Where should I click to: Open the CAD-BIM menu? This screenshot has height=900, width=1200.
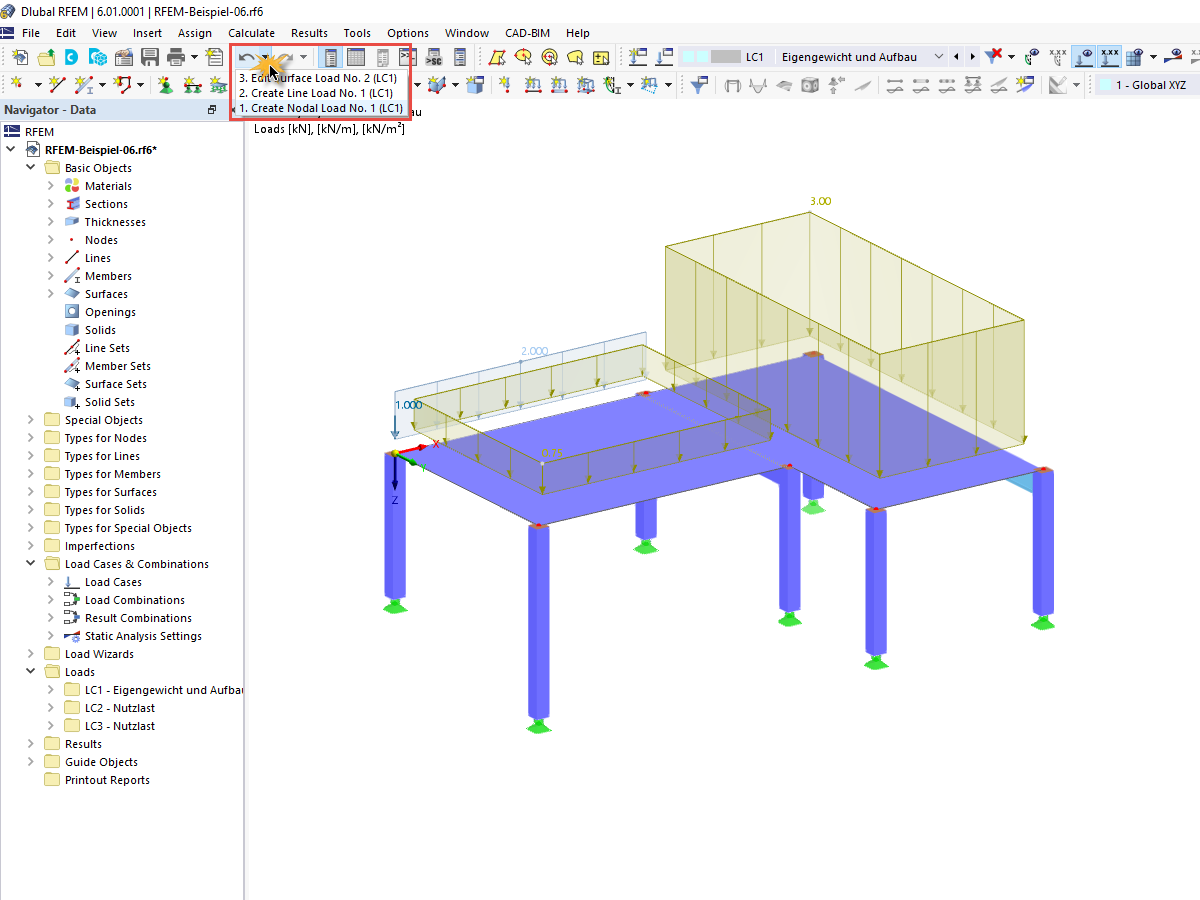pyautogui.click(x=529, y=33)
